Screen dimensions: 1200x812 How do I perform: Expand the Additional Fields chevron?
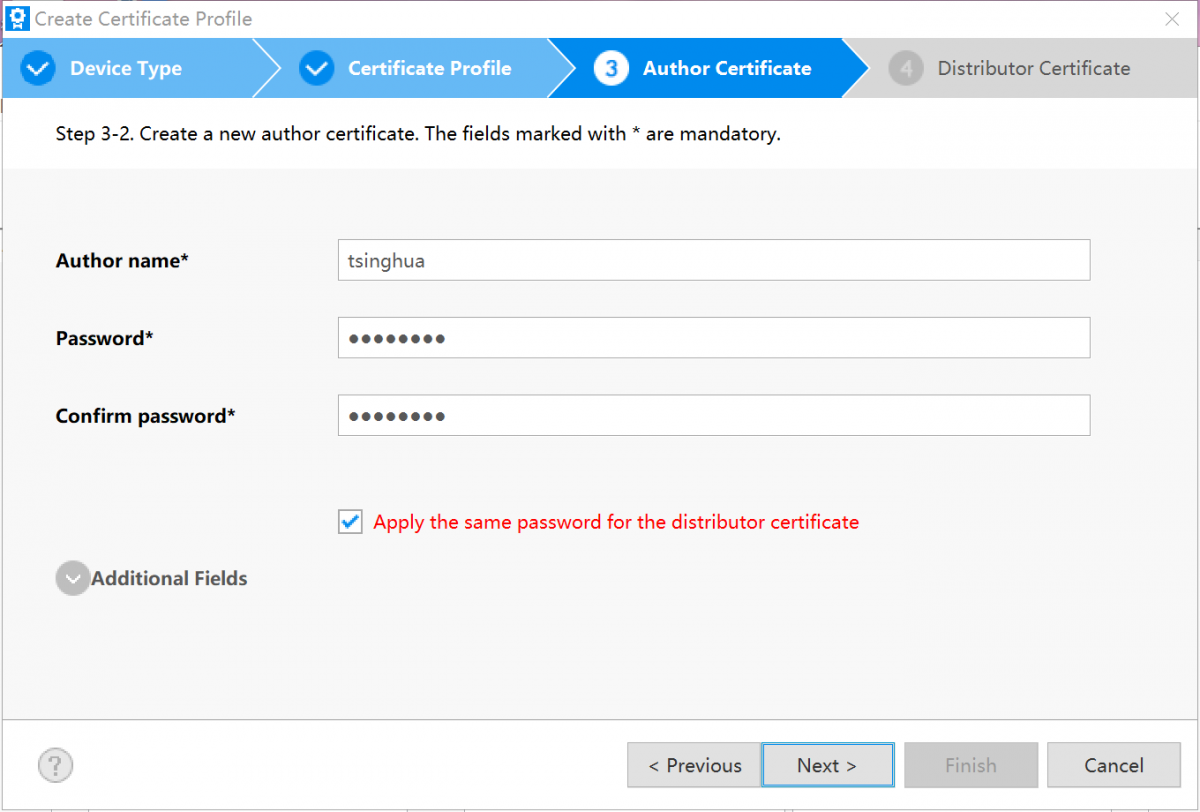coord(72,578)
